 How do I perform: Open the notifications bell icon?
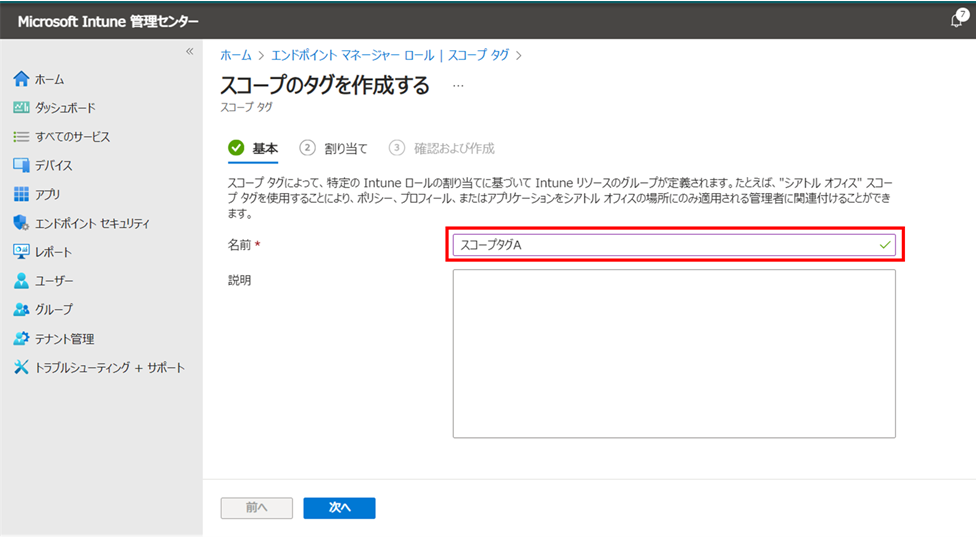pyautogui.click(x=957, y=20)
